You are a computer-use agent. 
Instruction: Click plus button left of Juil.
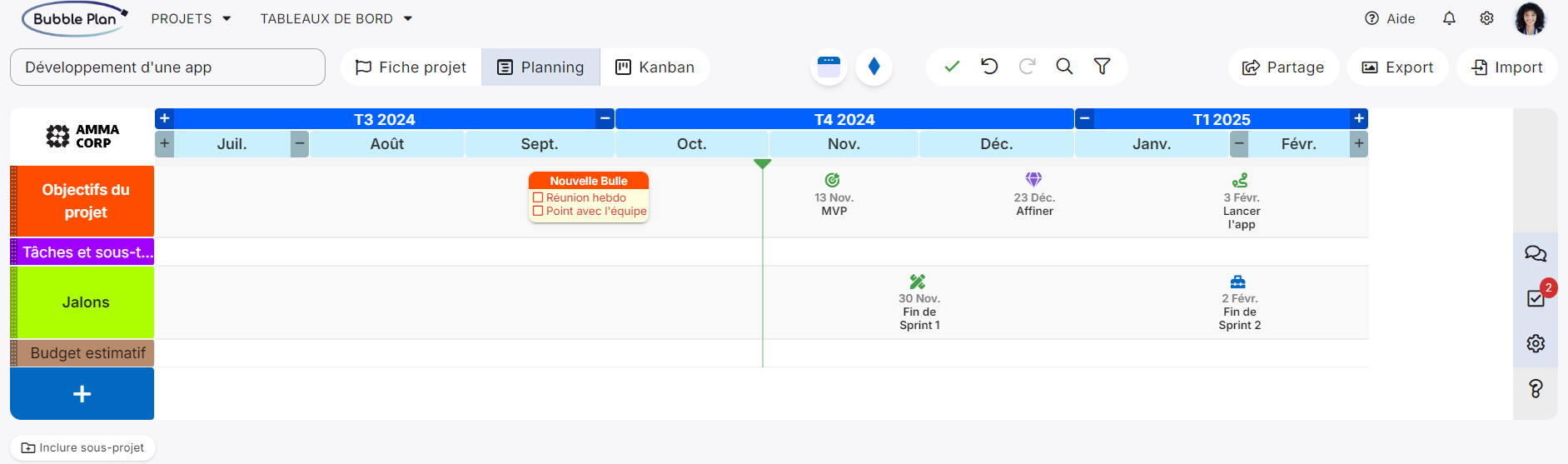[x=165, y=143]
